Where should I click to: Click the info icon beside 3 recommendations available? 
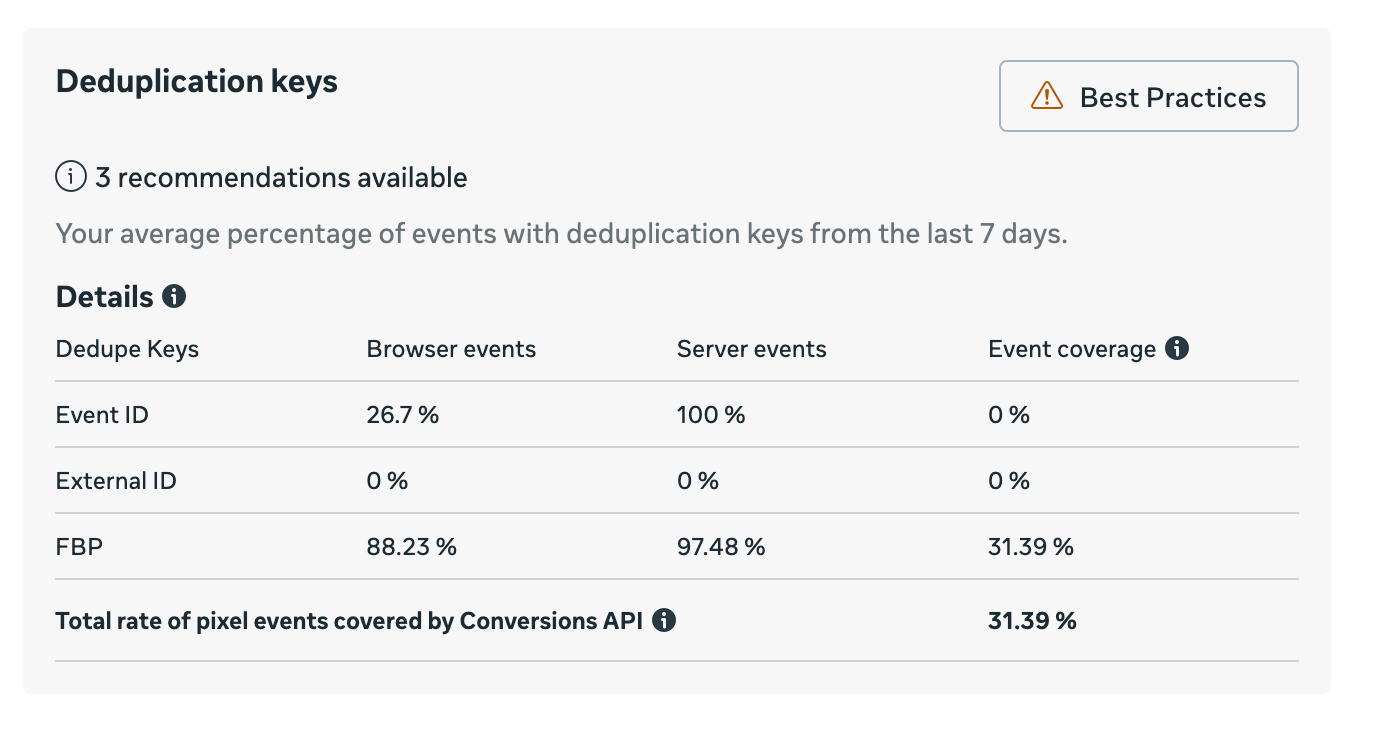point(71,178)
